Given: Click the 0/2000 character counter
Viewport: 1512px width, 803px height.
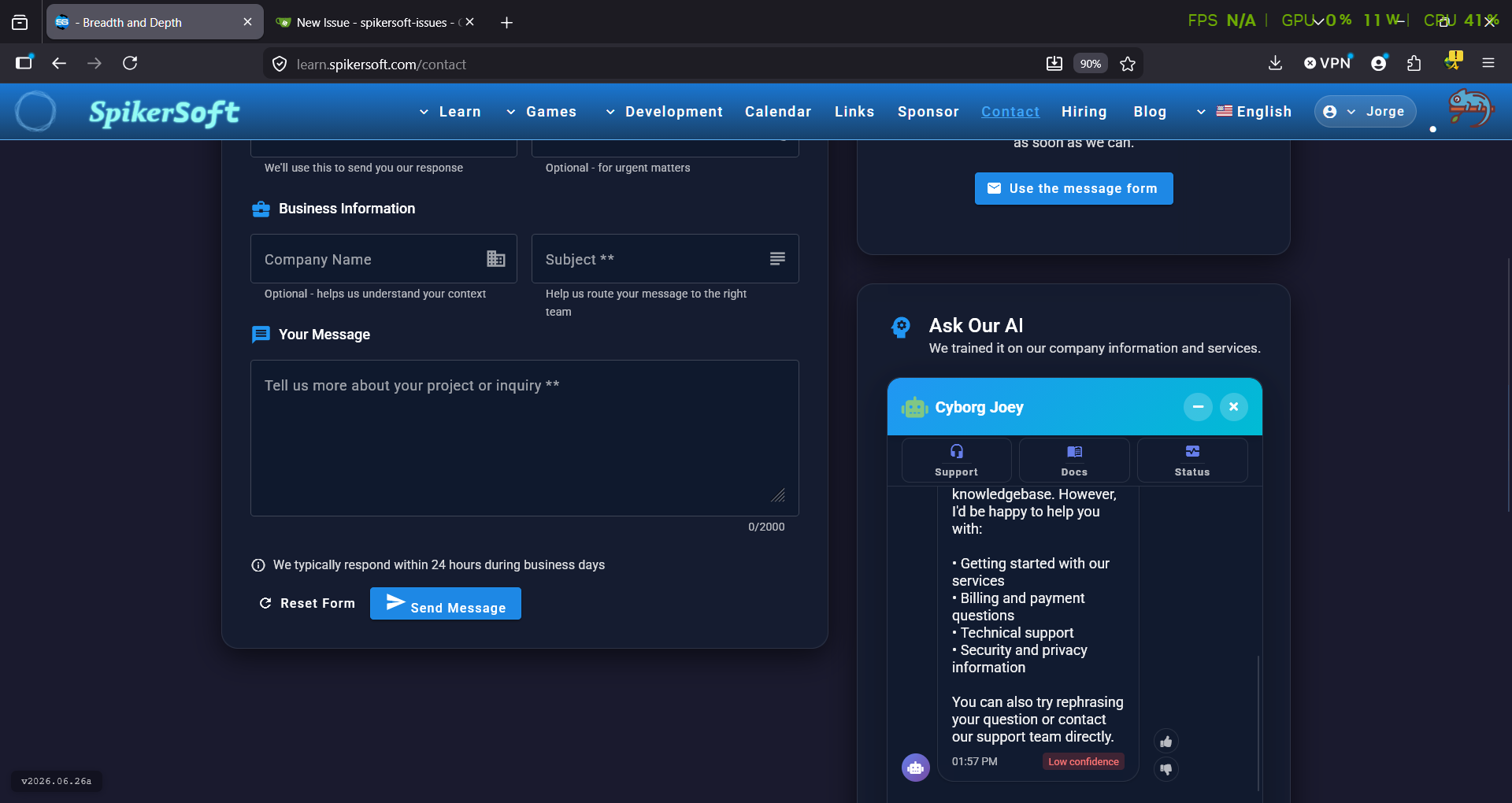Looking at the screenshot, I should point(766,527).
